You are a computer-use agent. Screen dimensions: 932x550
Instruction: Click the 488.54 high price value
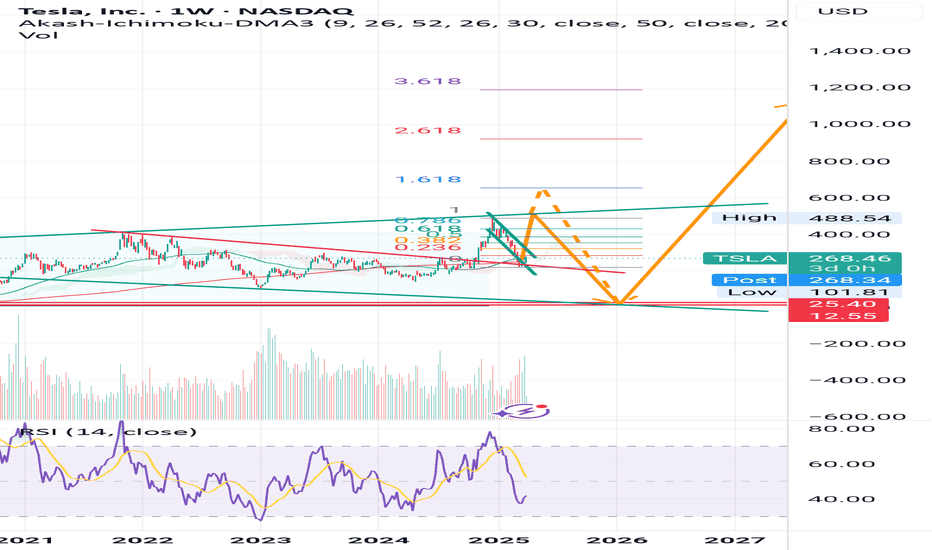pos(845,218)
